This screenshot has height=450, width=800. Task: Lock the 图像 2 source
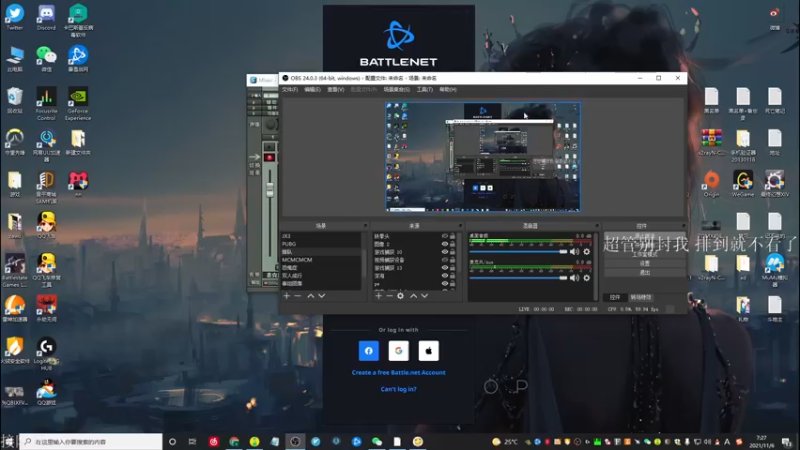tap(453, 244)
